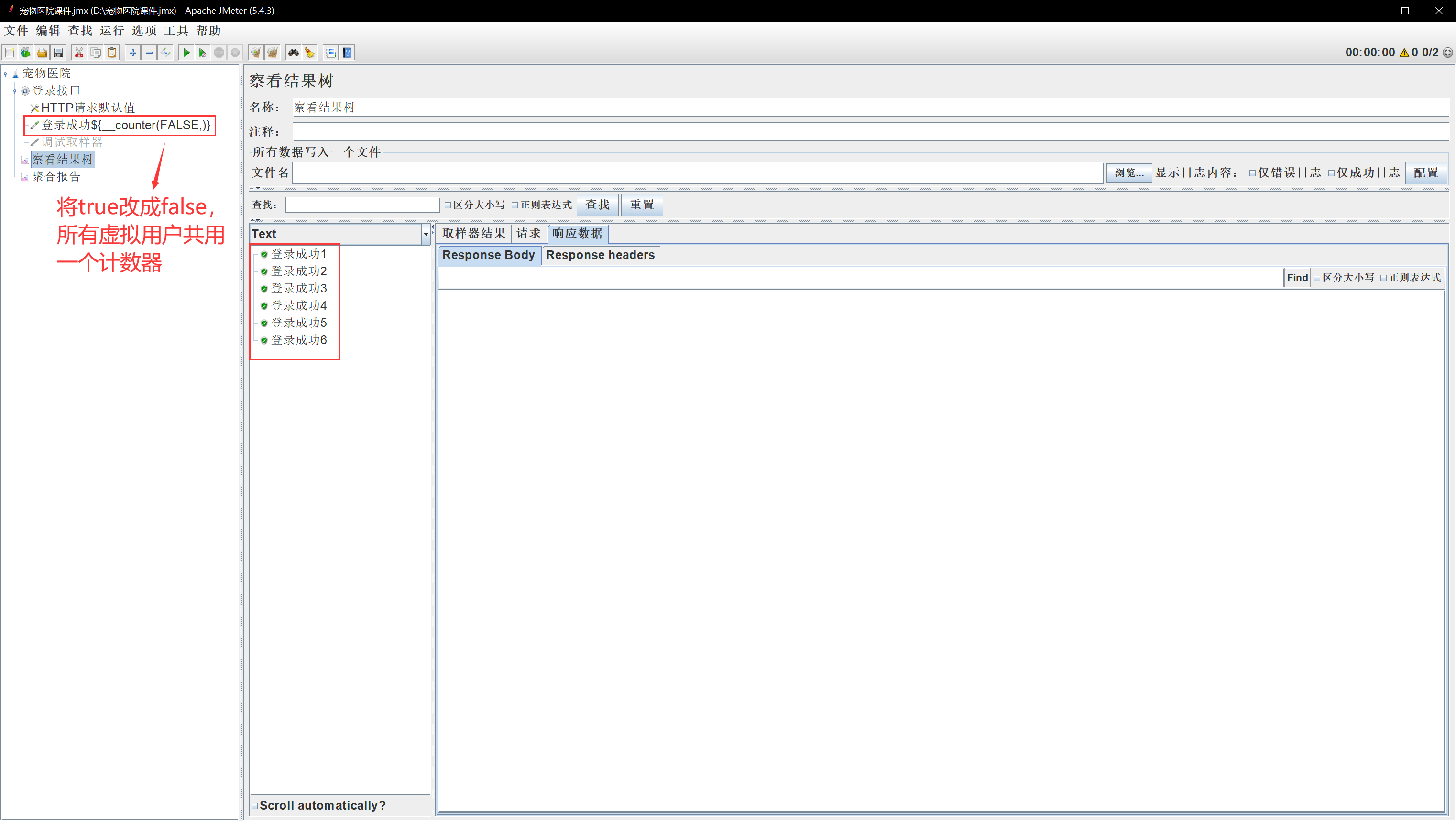This screenshot has width=1456, height=821.
Task: Open the Text renderer dropdown
Action: click(x=426, y=234)
